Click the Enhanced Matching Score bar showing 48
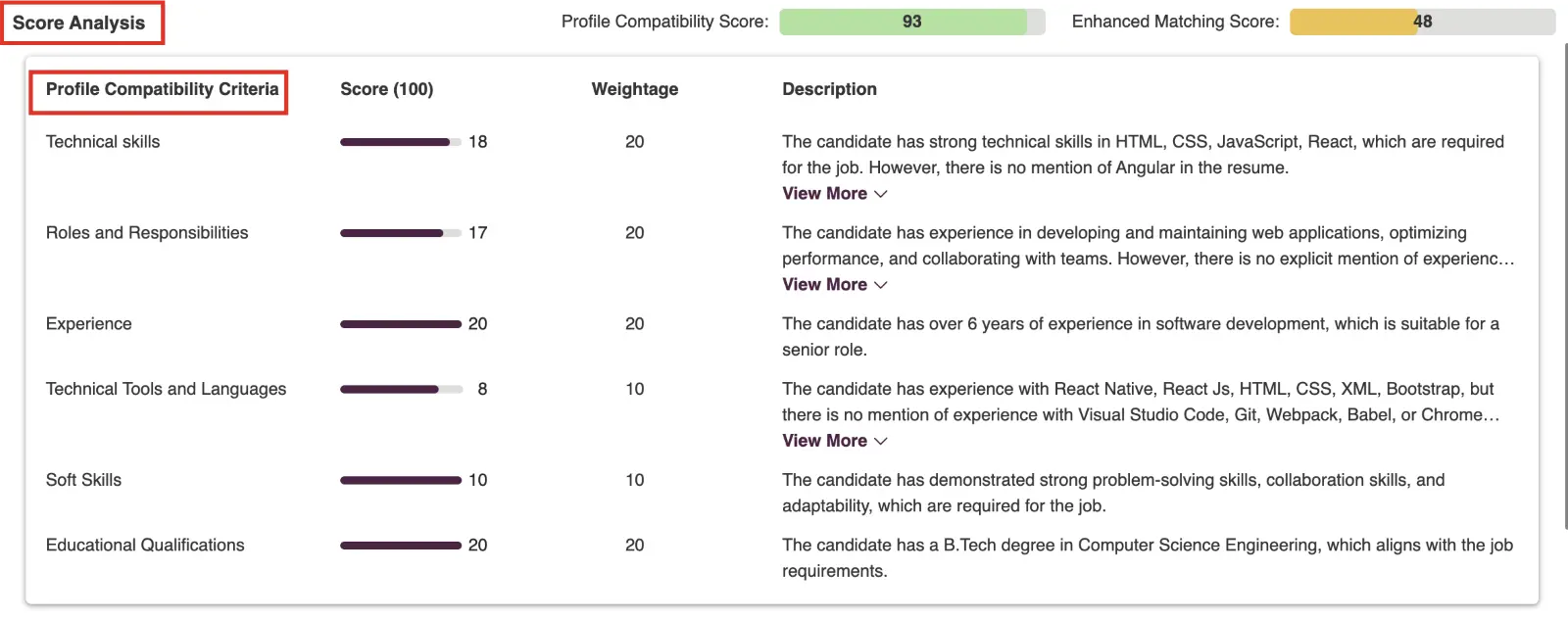1568x620 pixels. (1422, 22)
